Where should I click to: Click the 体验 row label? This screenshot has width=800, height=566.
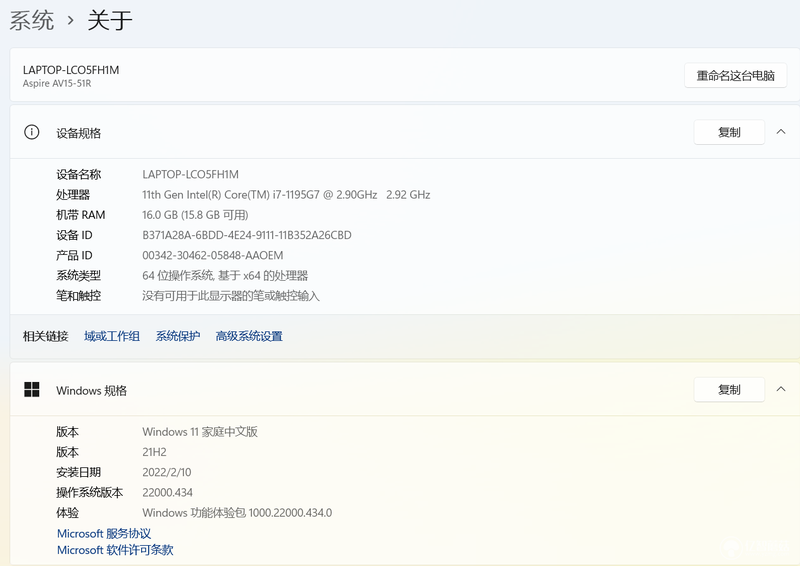click(67, 513)
